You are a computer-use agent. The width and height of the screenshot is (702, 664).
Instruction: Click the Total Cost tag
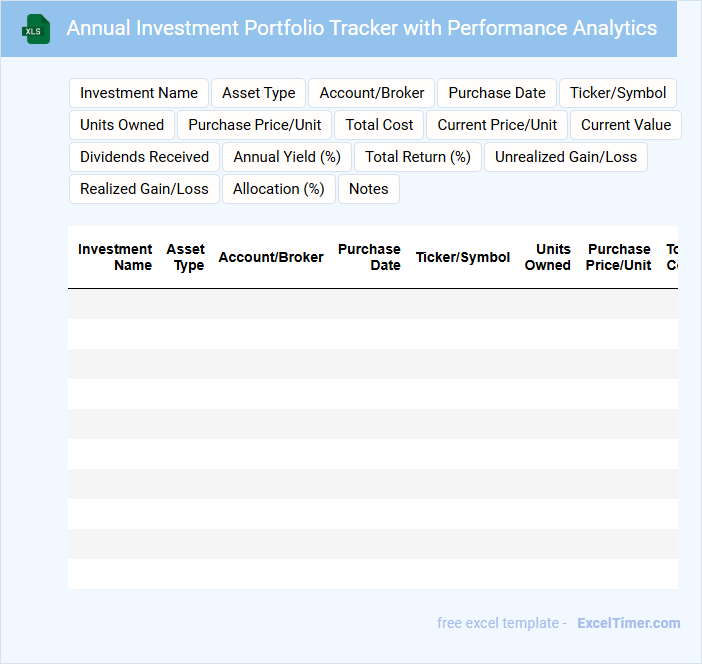380,125
